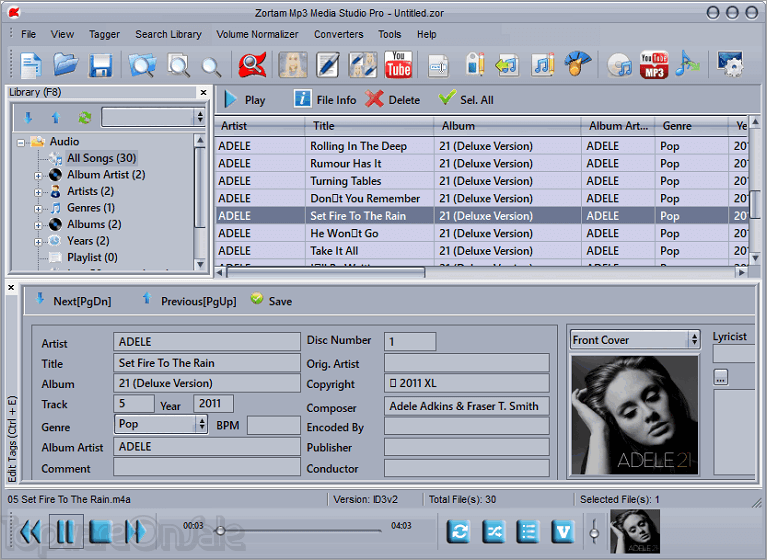Click the blue V button in player
The image size is (767, 560).
pos(563,531)
